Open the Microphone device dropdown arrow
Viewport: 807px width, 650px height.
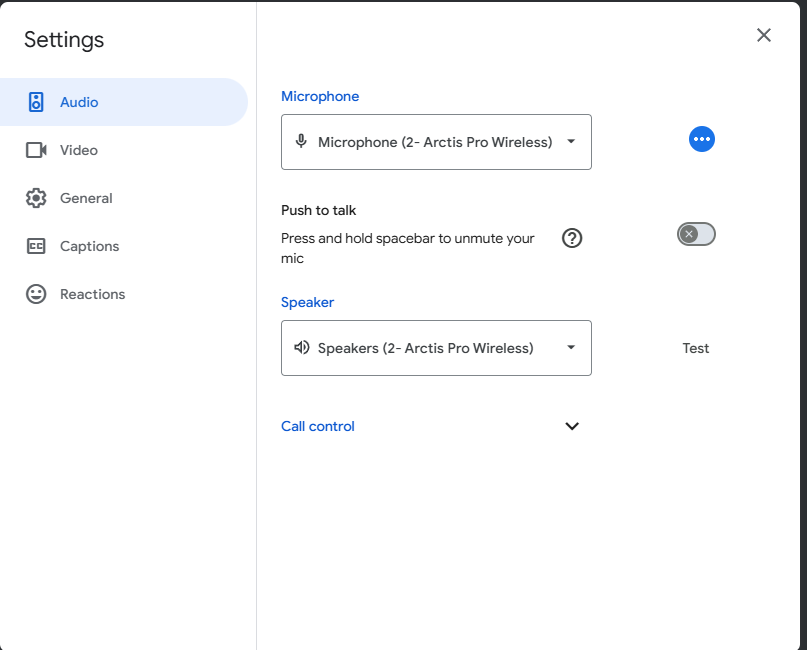(x=571, y=142)
